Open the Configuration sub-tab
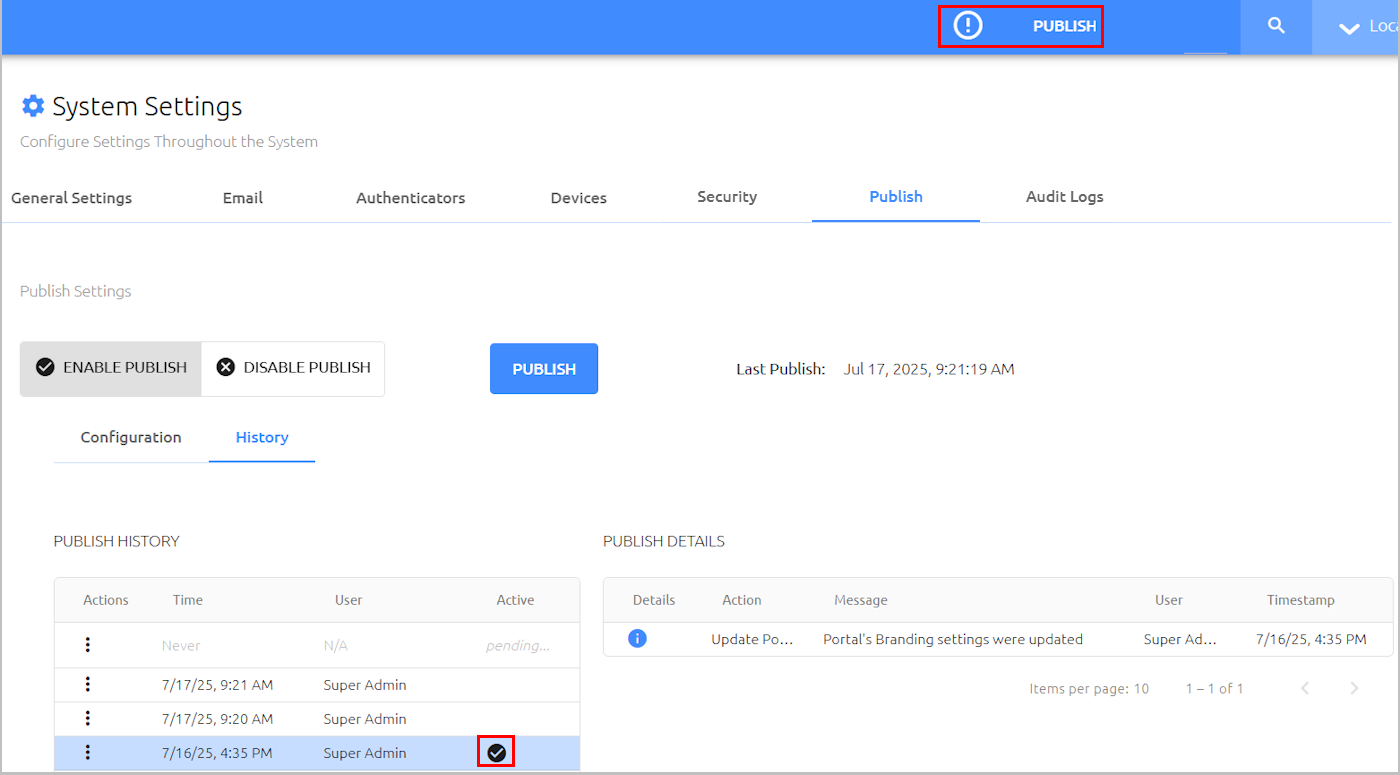Screen dimensions: 1400x775 [x=131, y=437]
